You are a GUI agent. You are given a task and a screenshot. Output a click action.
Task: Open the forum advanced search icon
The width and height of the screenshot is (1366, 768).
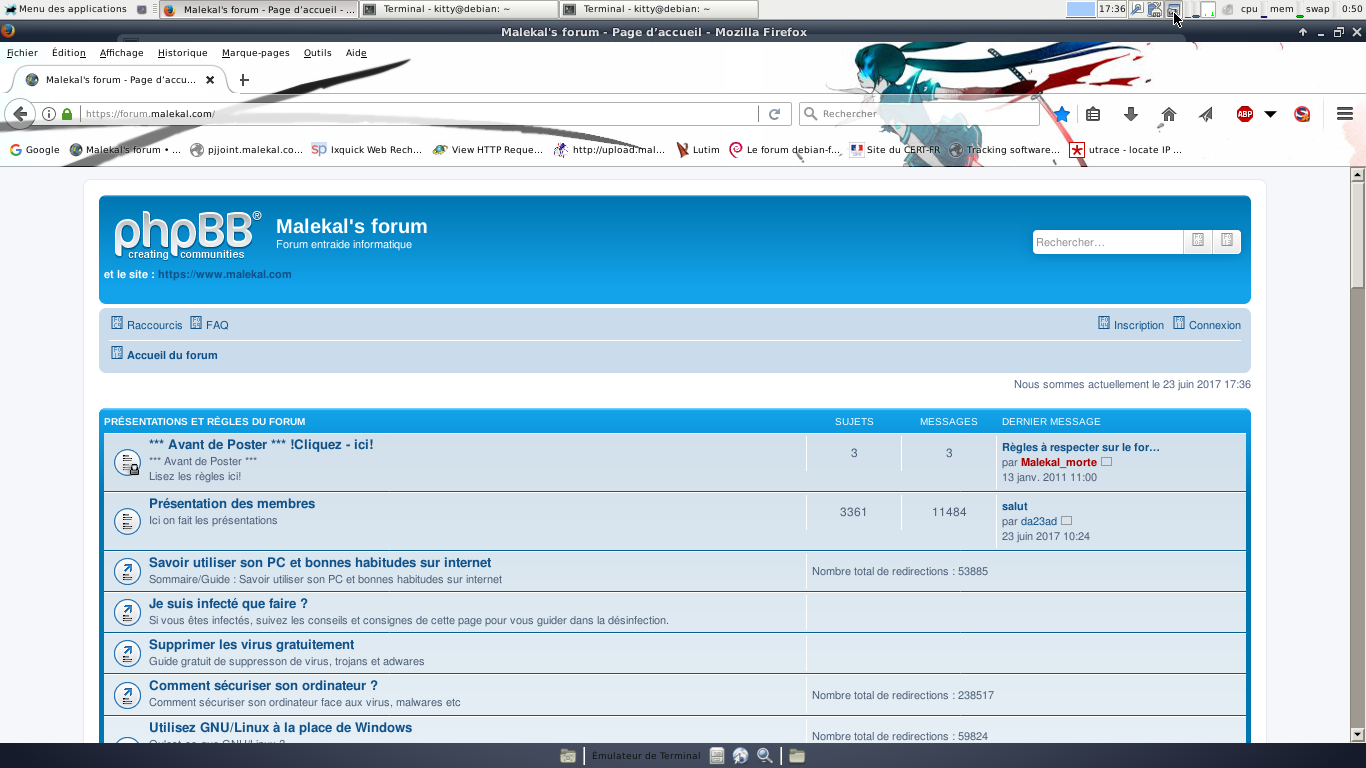(x=1227, y=241)
